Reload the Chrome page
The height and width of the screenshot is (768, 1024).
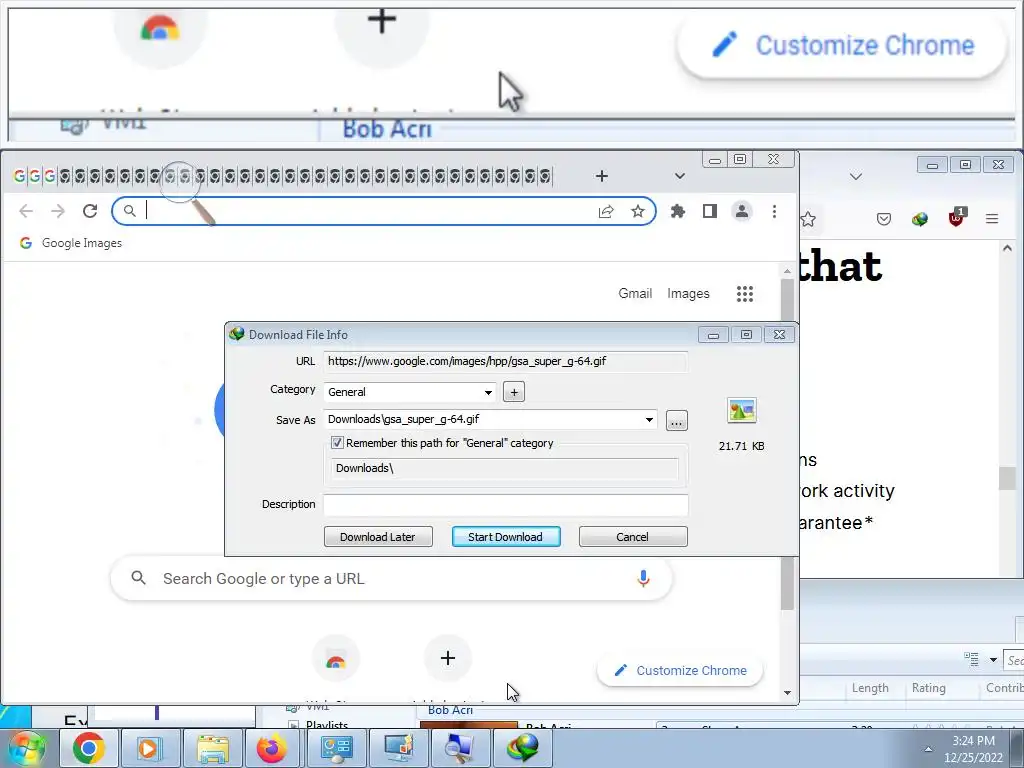(x=90, y=211)
